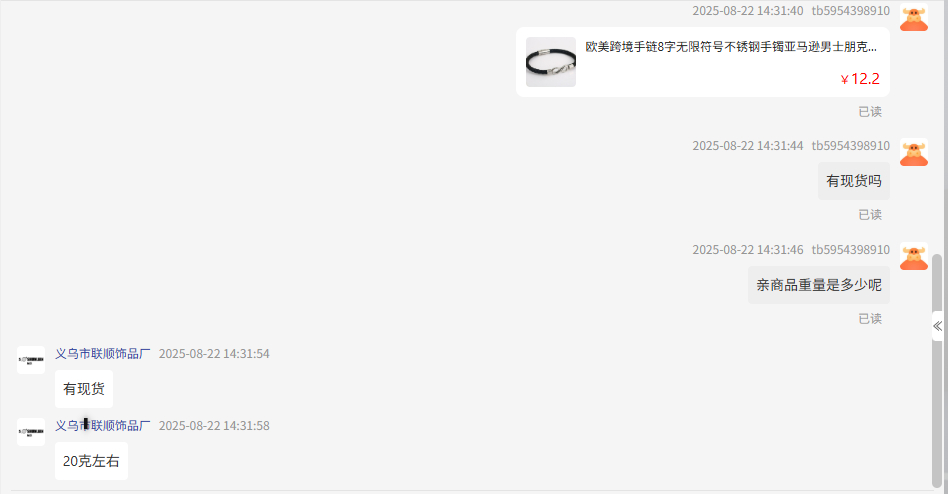The height and width of the screenshot is (494, 948).
Task: Click the orange buyer avatar beside the product card
Action: (x=914, y=18)
